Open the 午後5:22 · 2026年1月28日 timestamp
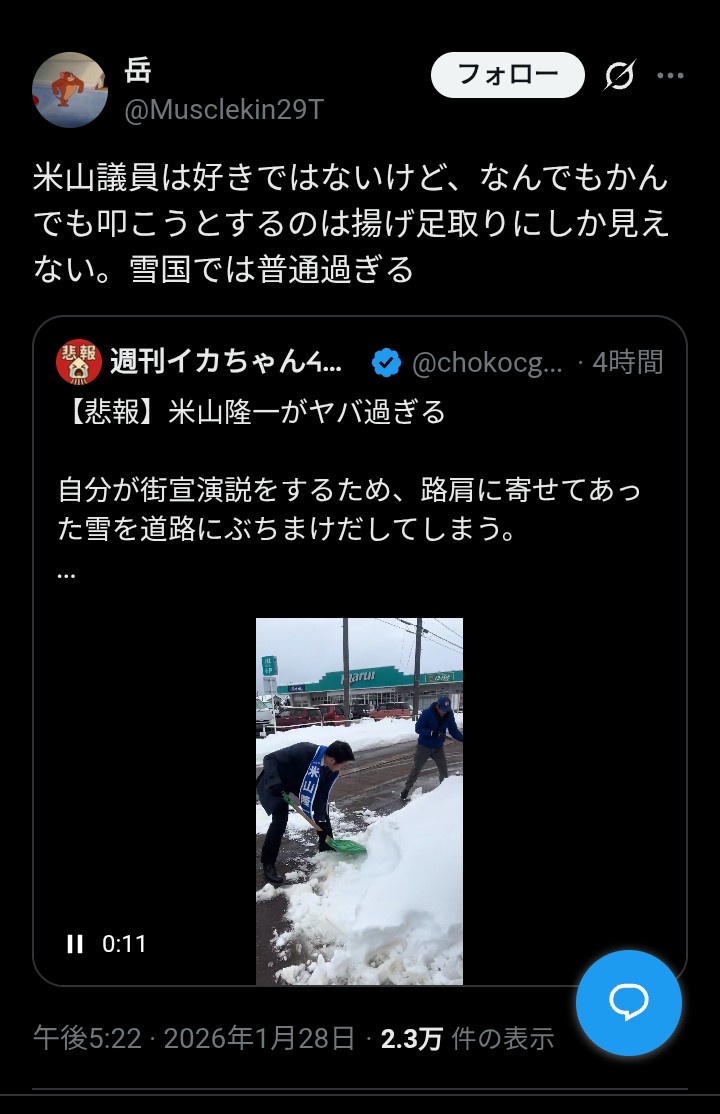This screenshot has width=720, height=1114. click(194, 1039)
